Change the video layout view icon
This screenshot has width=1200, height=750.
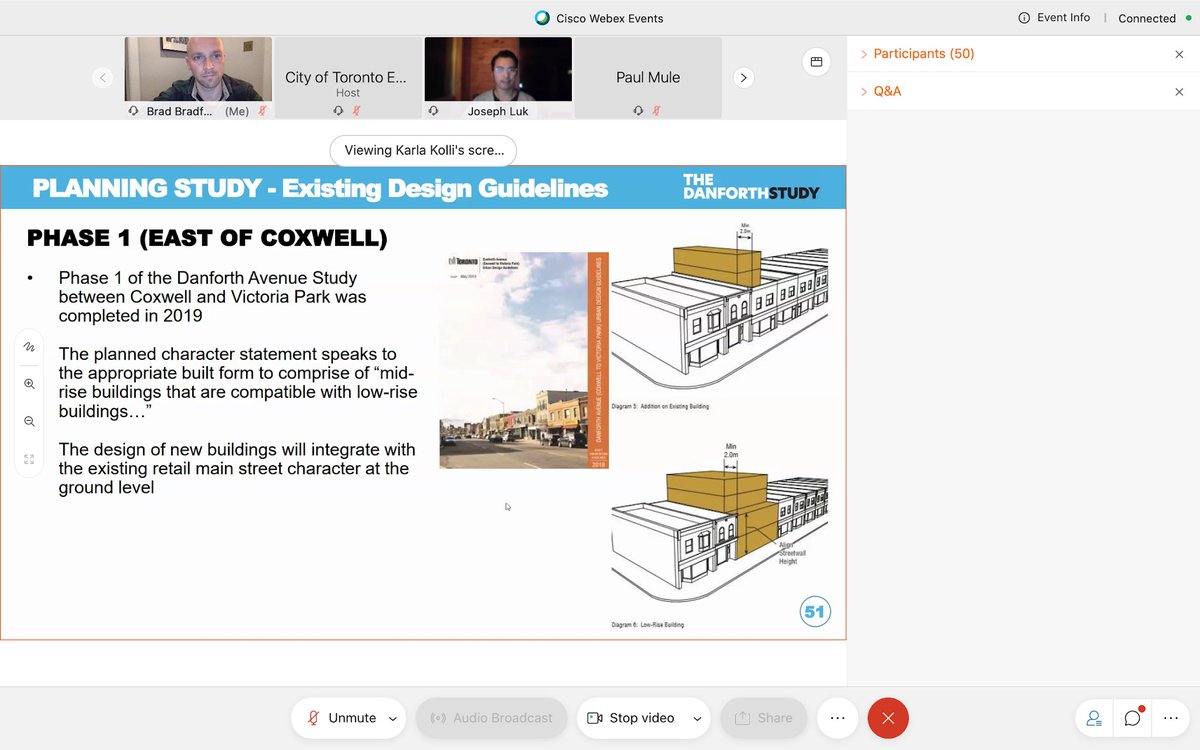[816, 62]
